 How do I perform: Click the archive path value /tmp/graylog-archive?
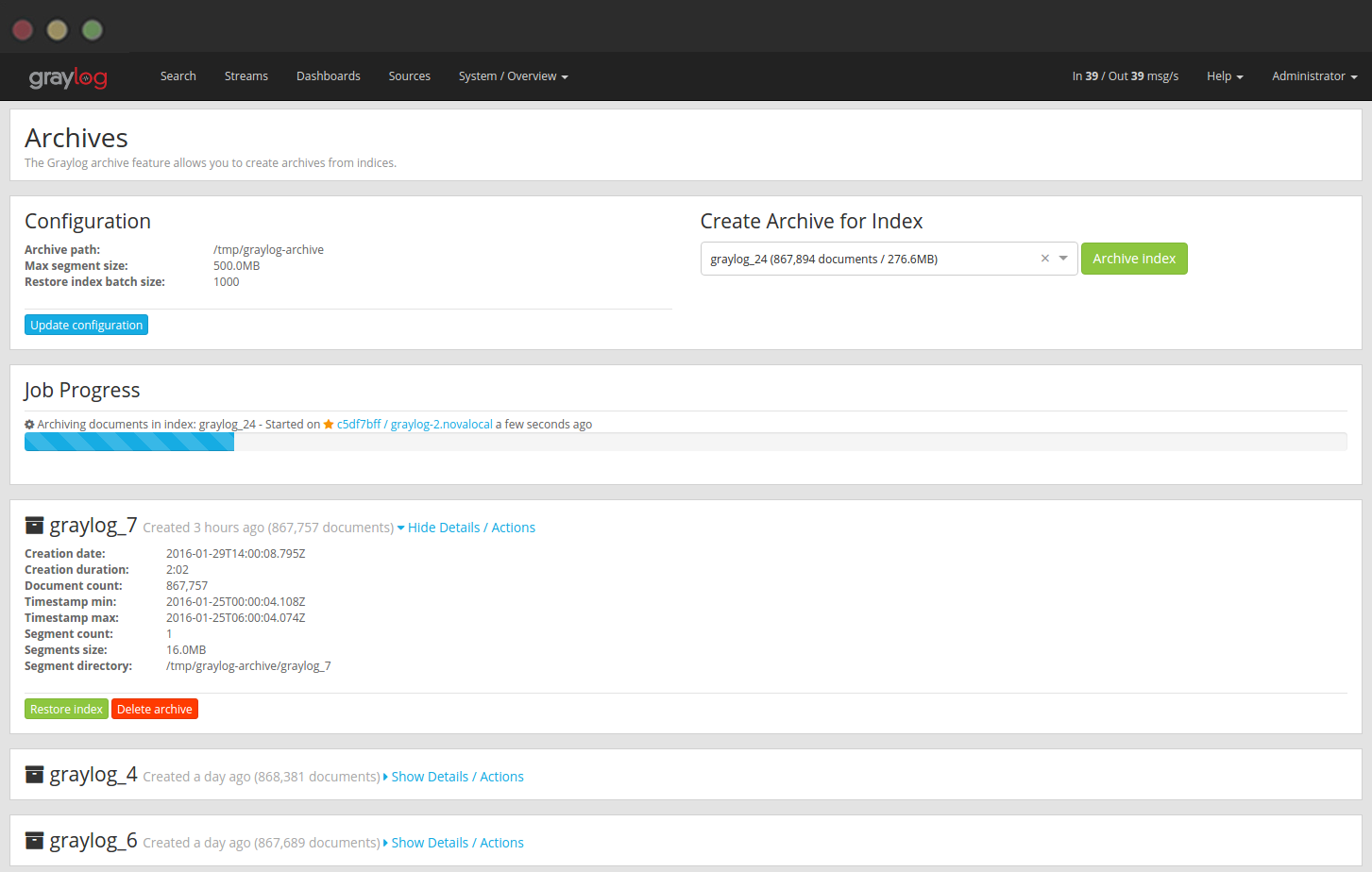[269, 250]
